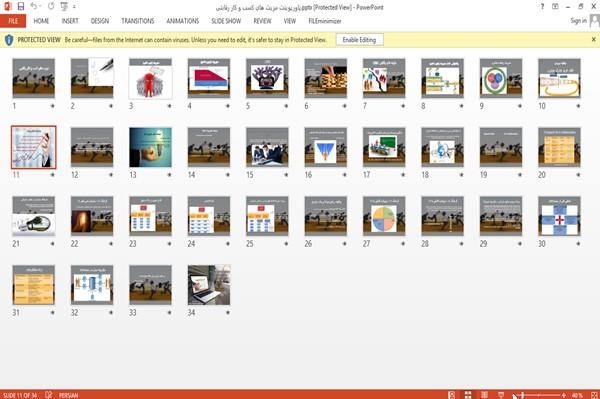600x399 pixels.
Task: Start Slide Show icon in status bar
Action: point(501,395)
